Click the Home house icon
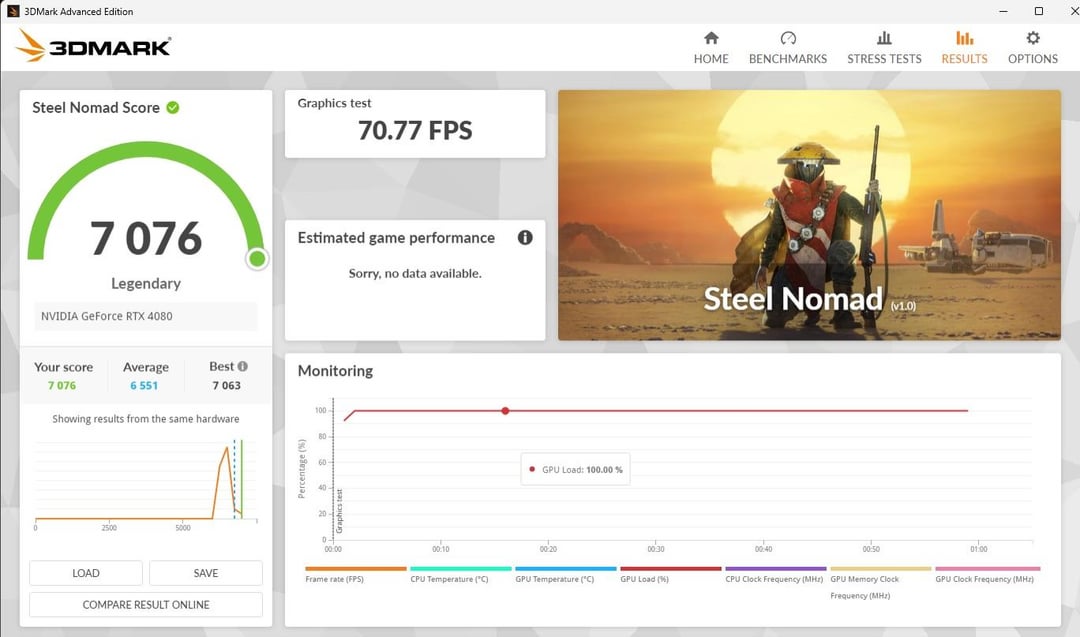1080x637 pixels. 711,38
